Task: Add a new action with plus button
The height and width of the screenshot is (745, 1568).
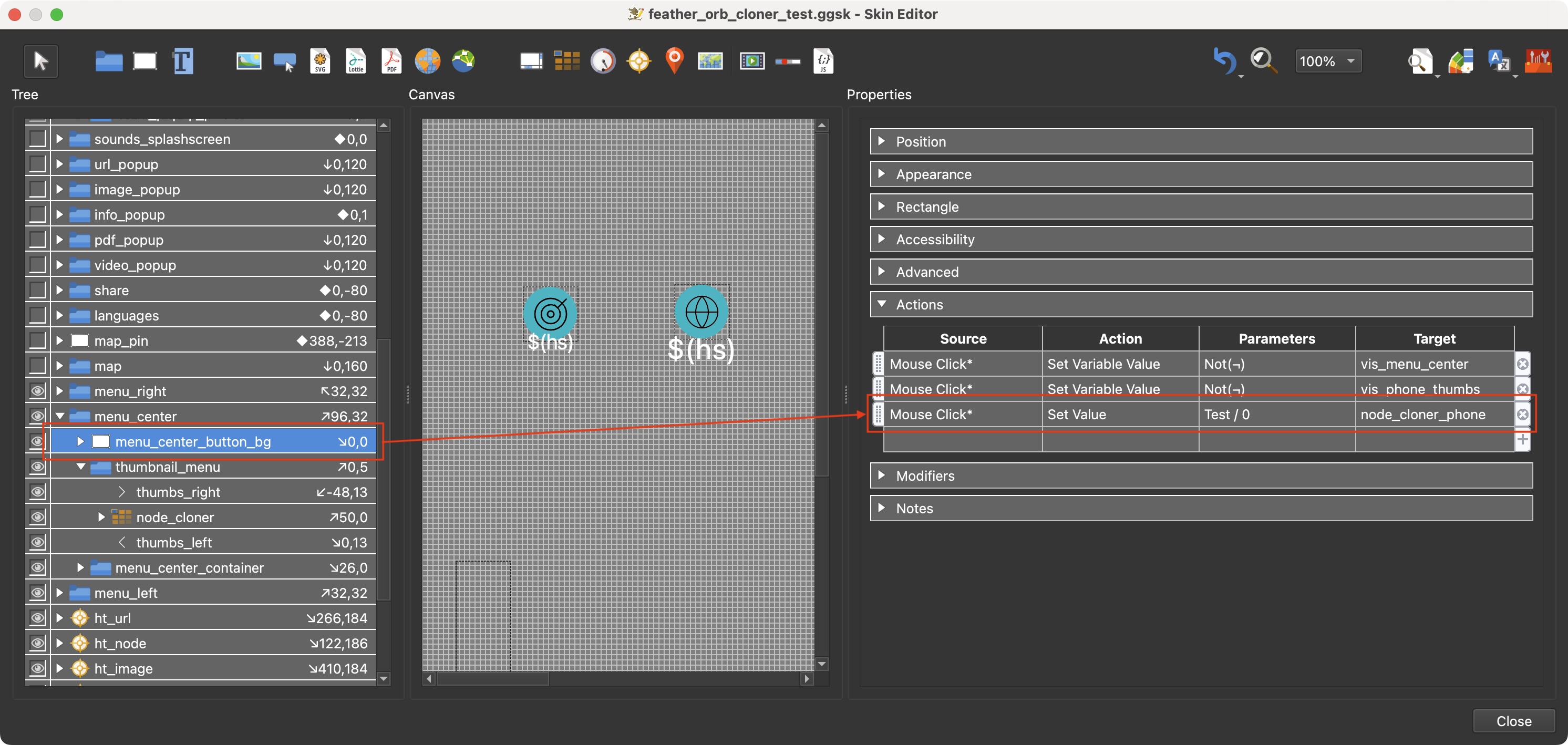Action: coord(1522,439)
